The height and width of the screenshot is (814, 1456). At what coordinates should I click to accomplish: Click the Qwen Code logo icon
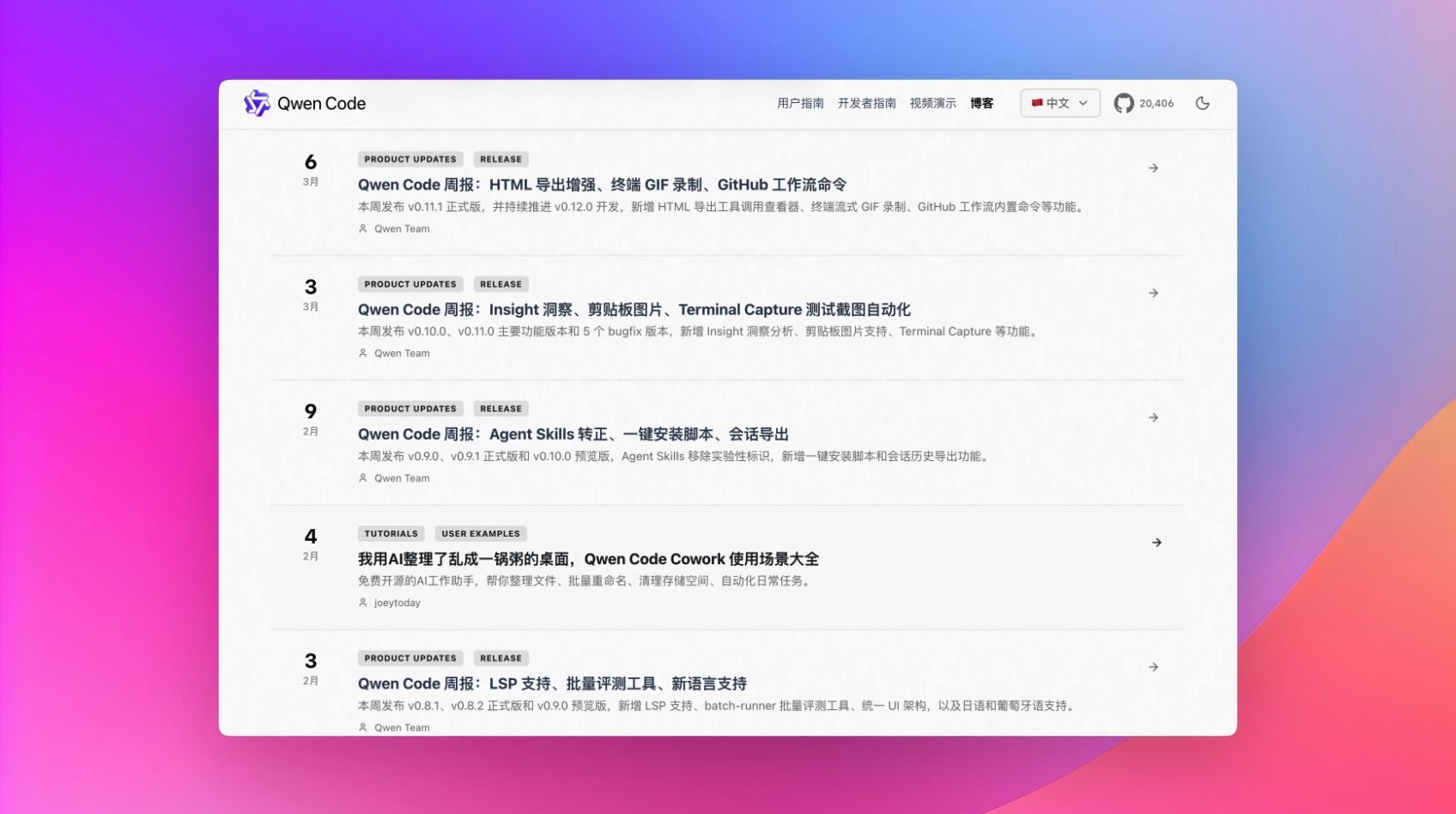(257, 103)
